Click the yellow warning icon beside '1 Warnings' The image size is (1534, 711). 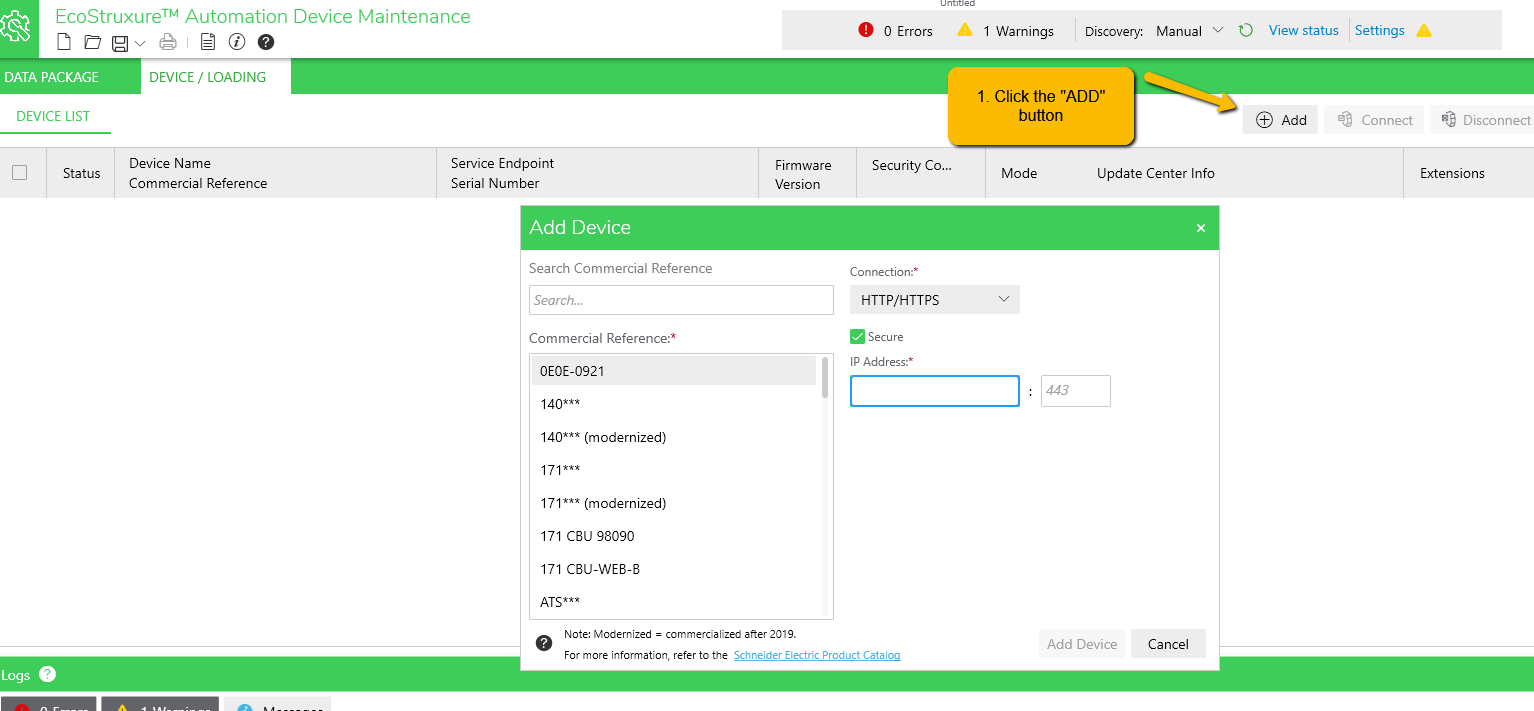point(965,30)
